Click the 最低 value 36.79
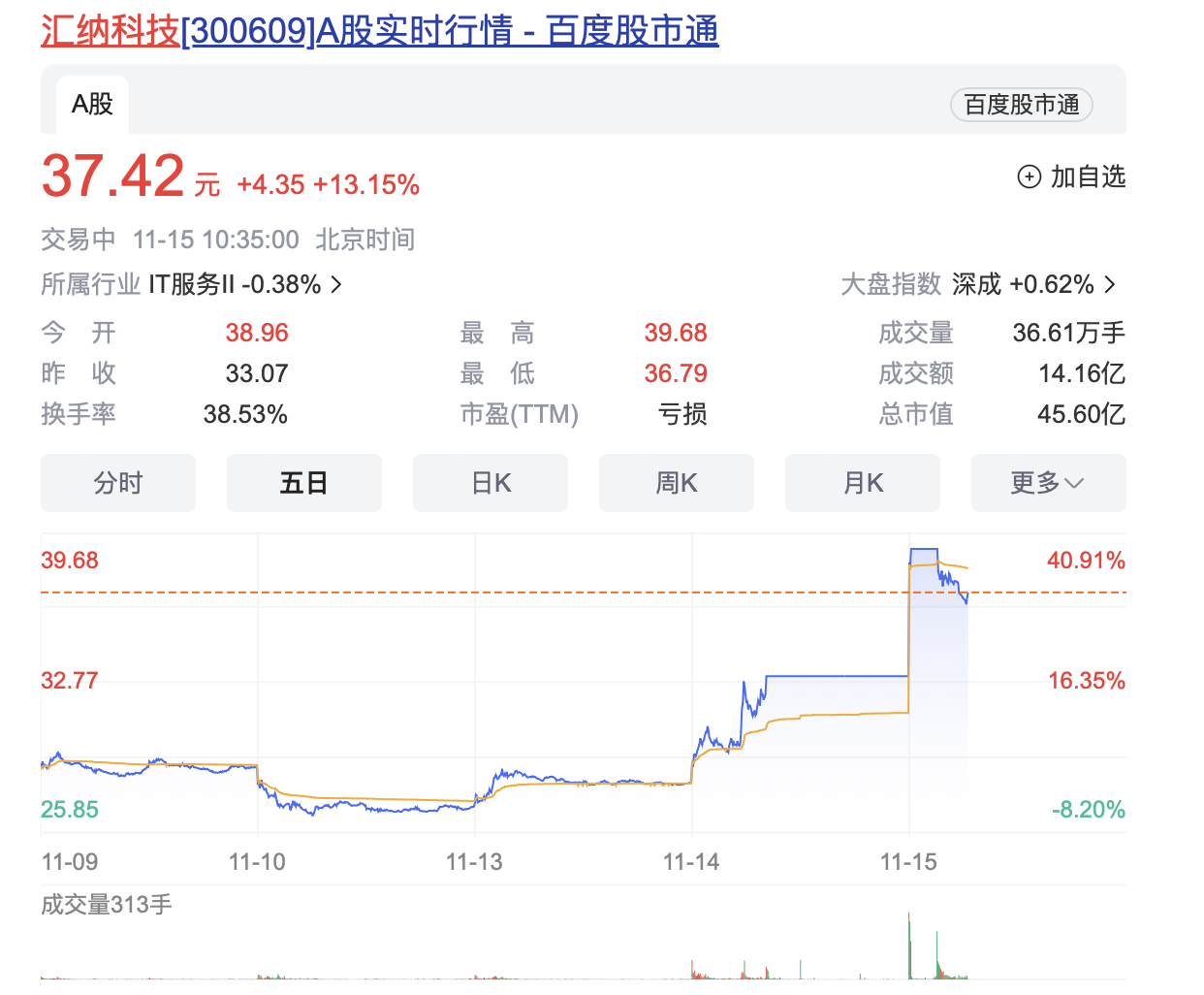 pyautogui.click(x=676, y=373)
